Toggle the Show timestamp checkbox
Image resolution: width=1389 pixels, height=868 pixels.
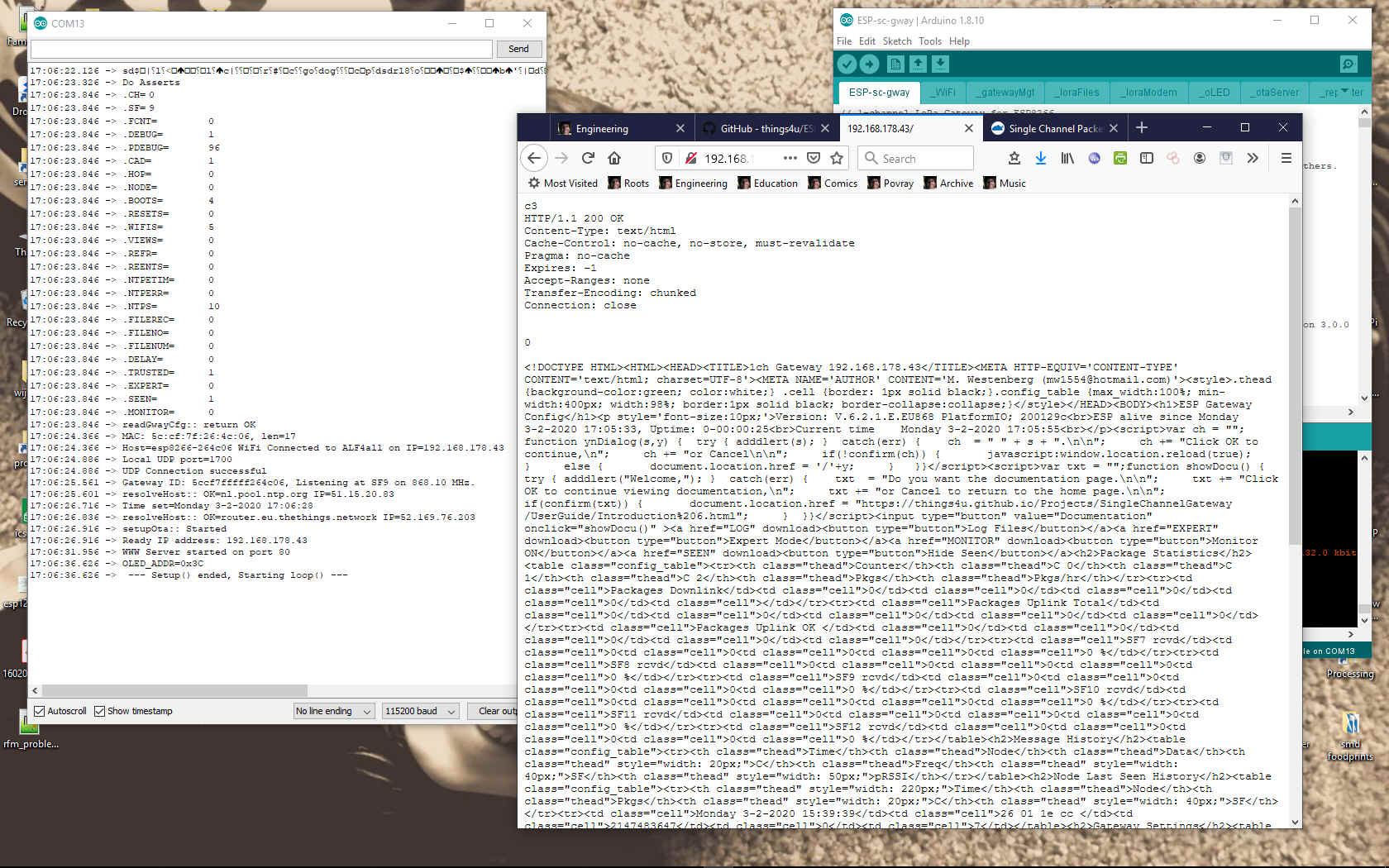[100, 711]
